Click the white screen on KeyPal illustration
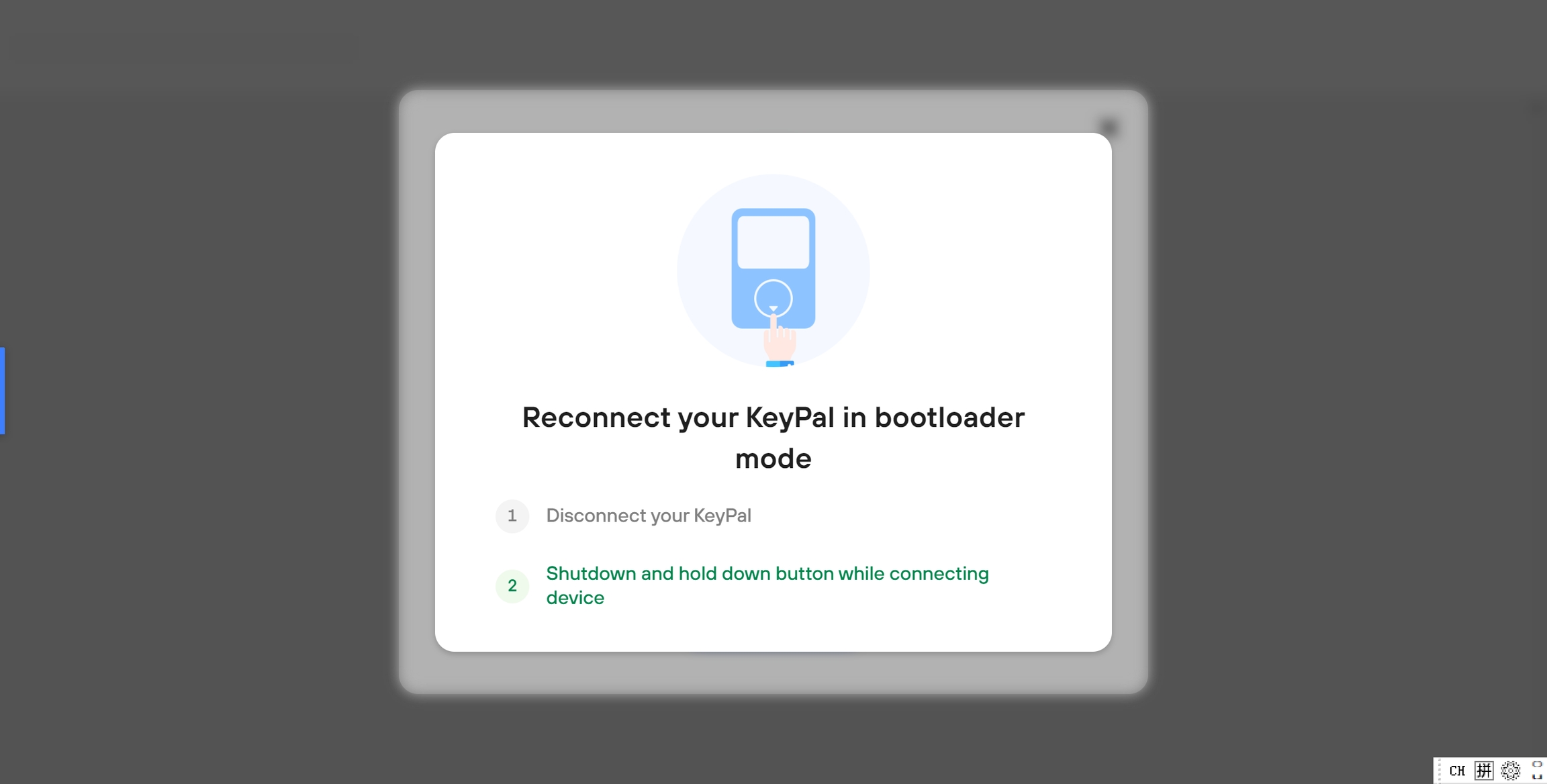Viewport: 1547px width, 784px height. click(773, 242)
